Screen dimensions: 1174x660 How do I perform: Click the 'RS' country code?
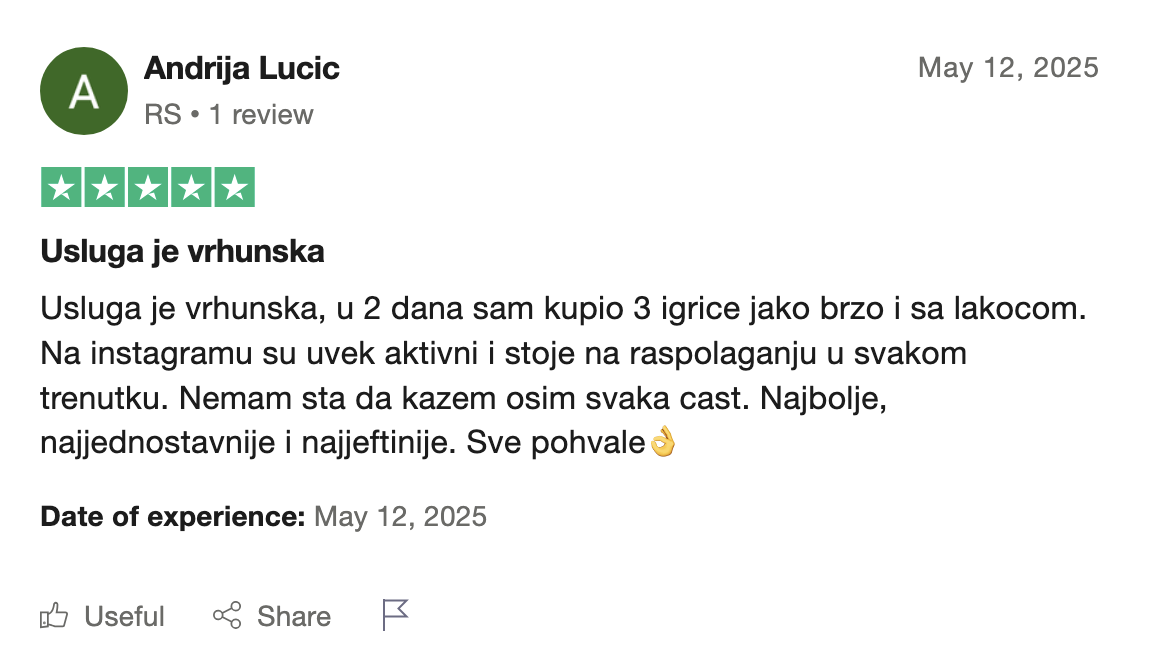pyautogui.click(x=162, y=115)
